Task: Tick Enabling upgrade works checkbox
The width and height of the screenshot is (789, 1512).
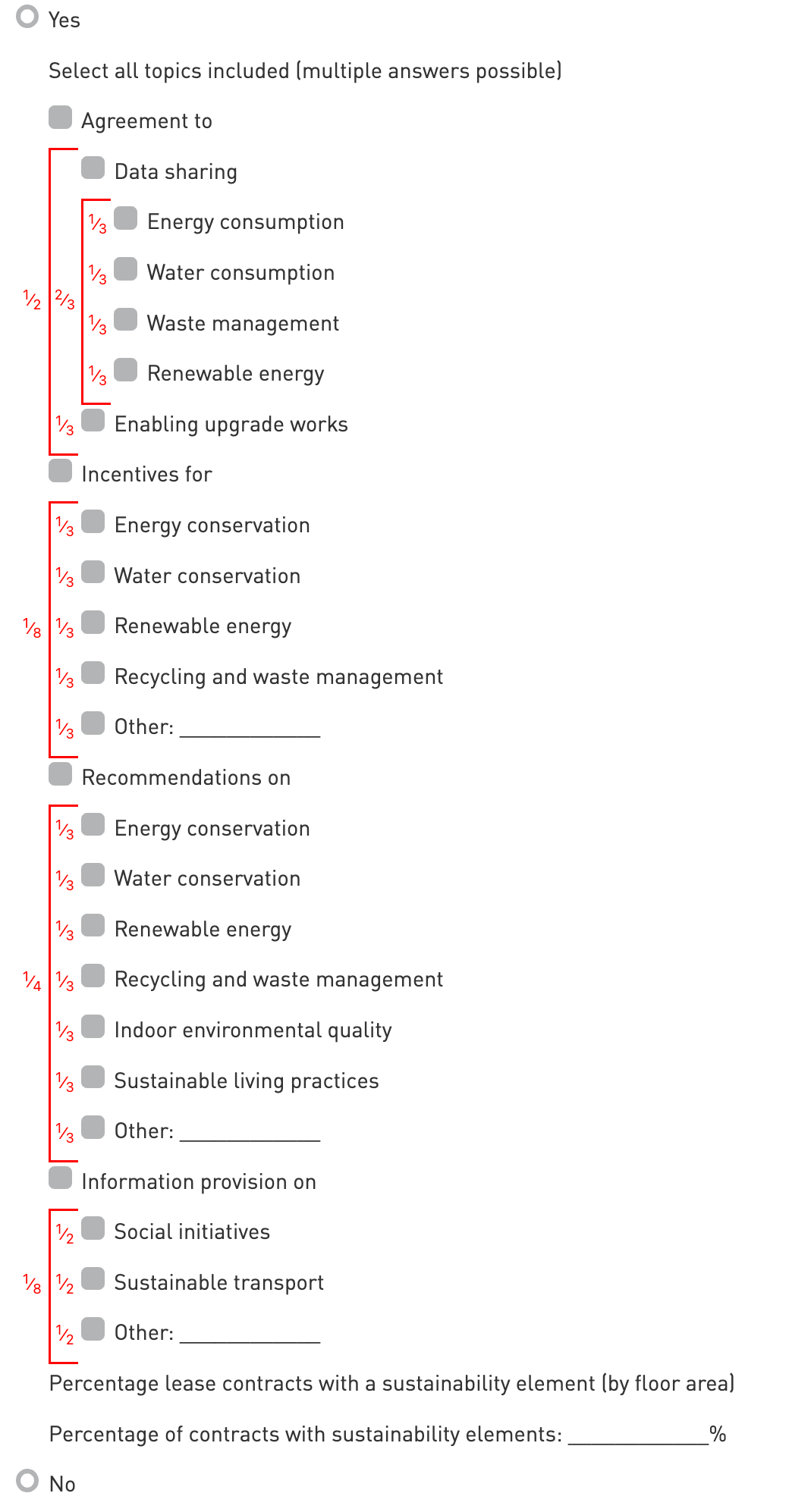Action: pyautogui.click(x=93, y=420)
